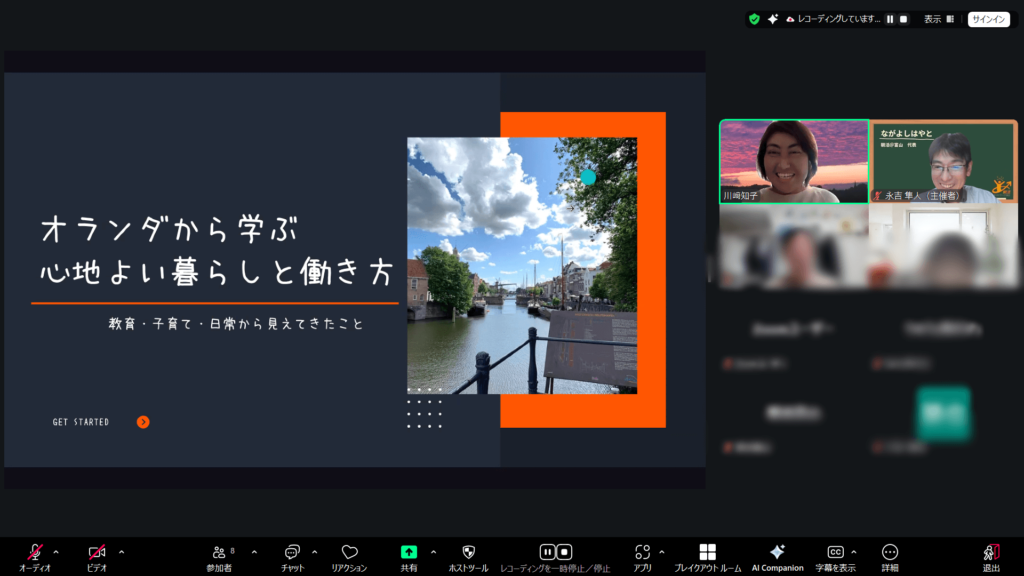
Task: Expand the share options arrow beside 共有
Action: [433, 551]
